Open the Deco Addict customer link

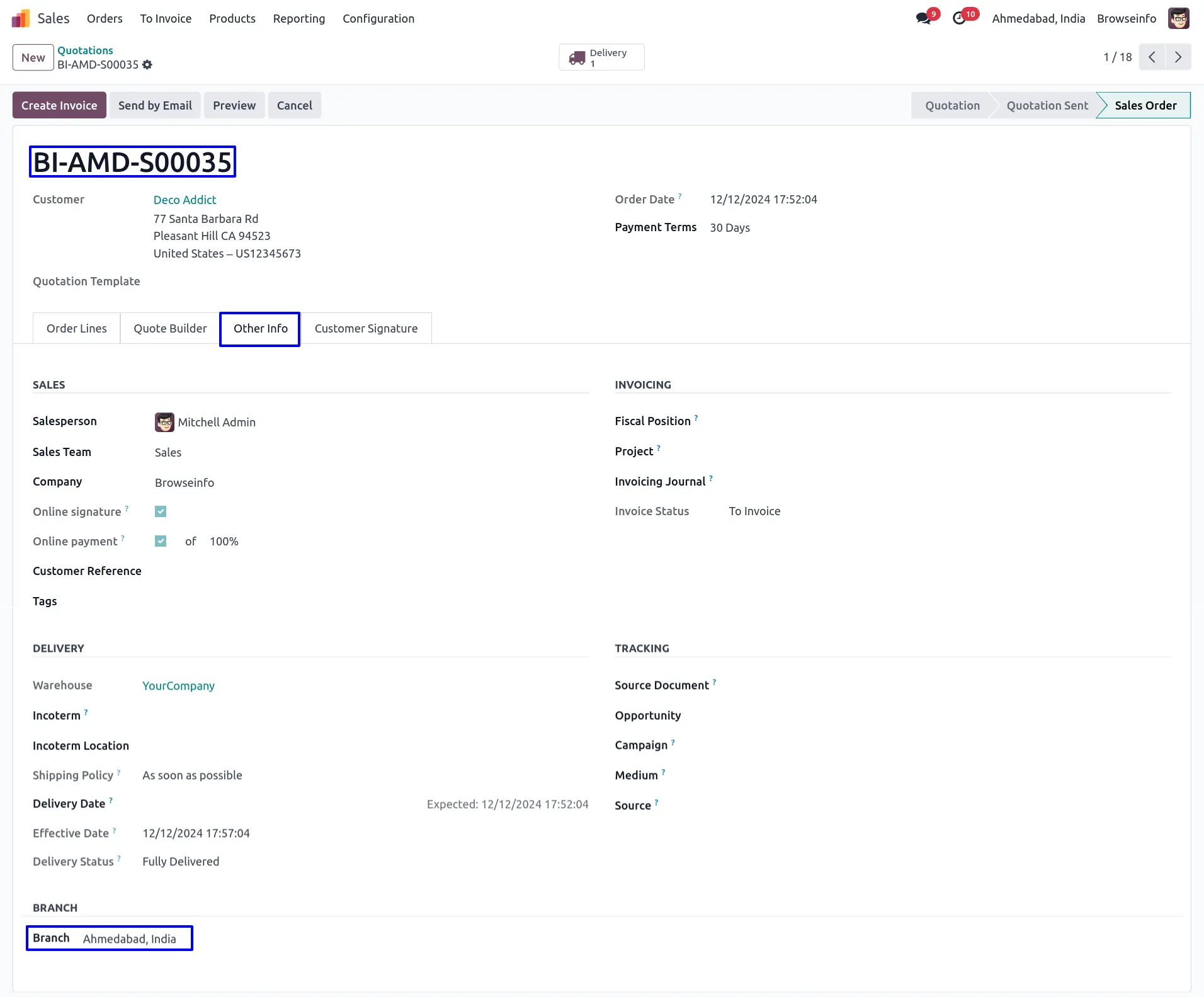(x=185, y=200)
